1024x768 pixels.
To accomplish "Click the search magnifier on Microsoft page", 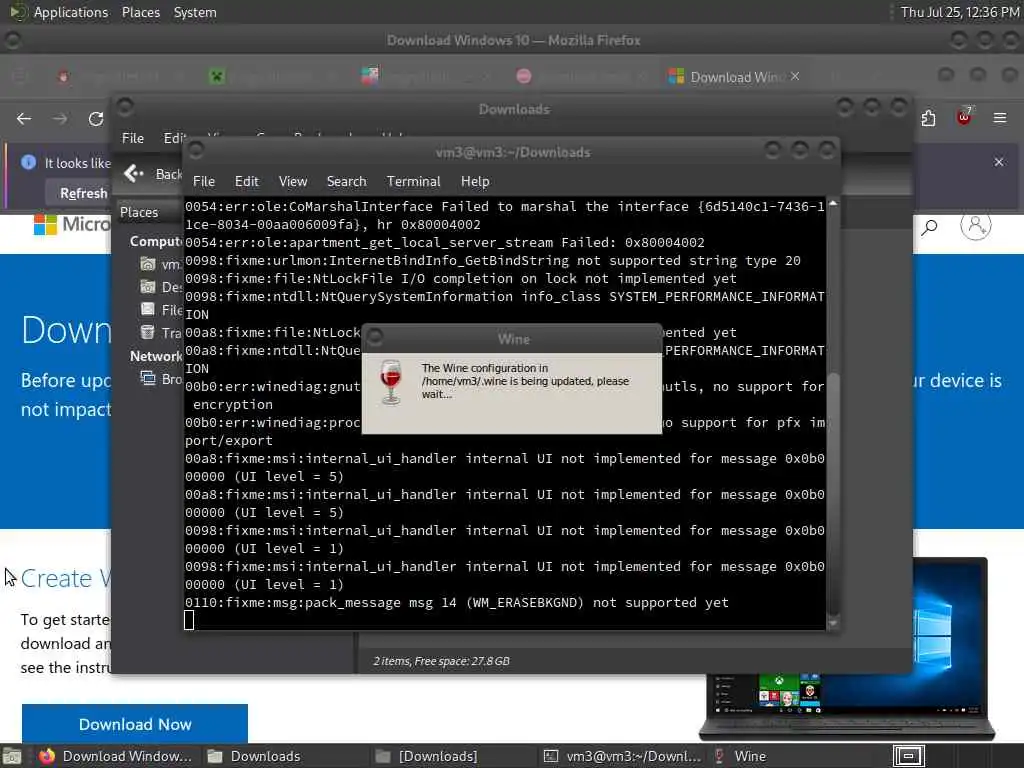I will pos(929,227).
